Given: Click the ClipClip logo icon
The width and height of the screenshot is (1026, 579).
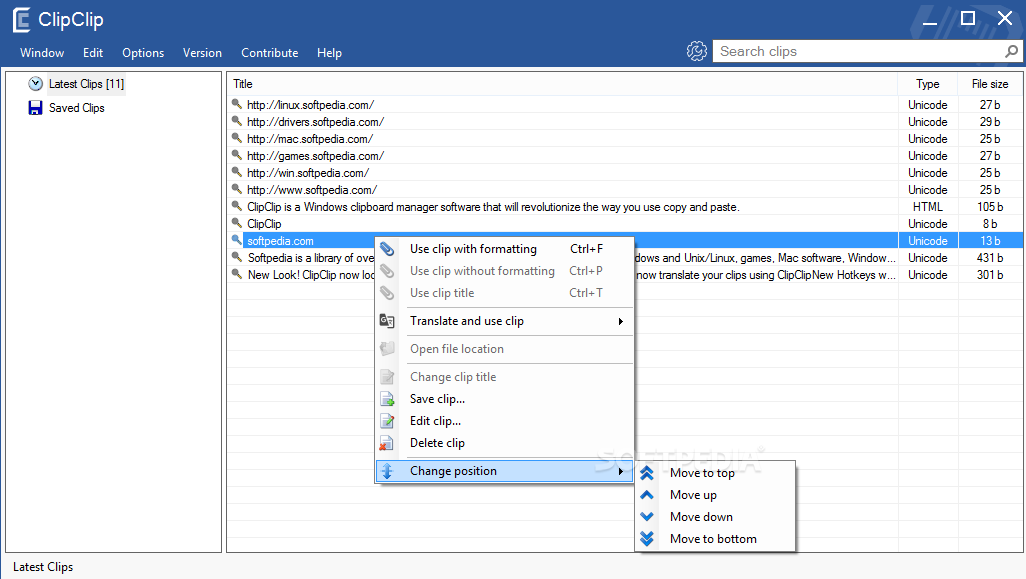Looking at the screenshot, I should click(22, 20).
